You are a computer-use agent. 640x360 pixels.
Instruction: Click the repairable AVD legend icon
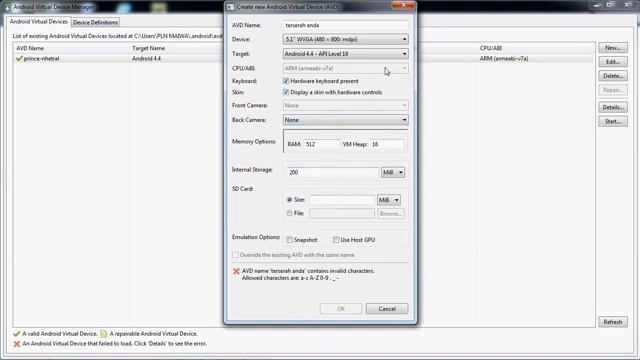tap(104, 334)
